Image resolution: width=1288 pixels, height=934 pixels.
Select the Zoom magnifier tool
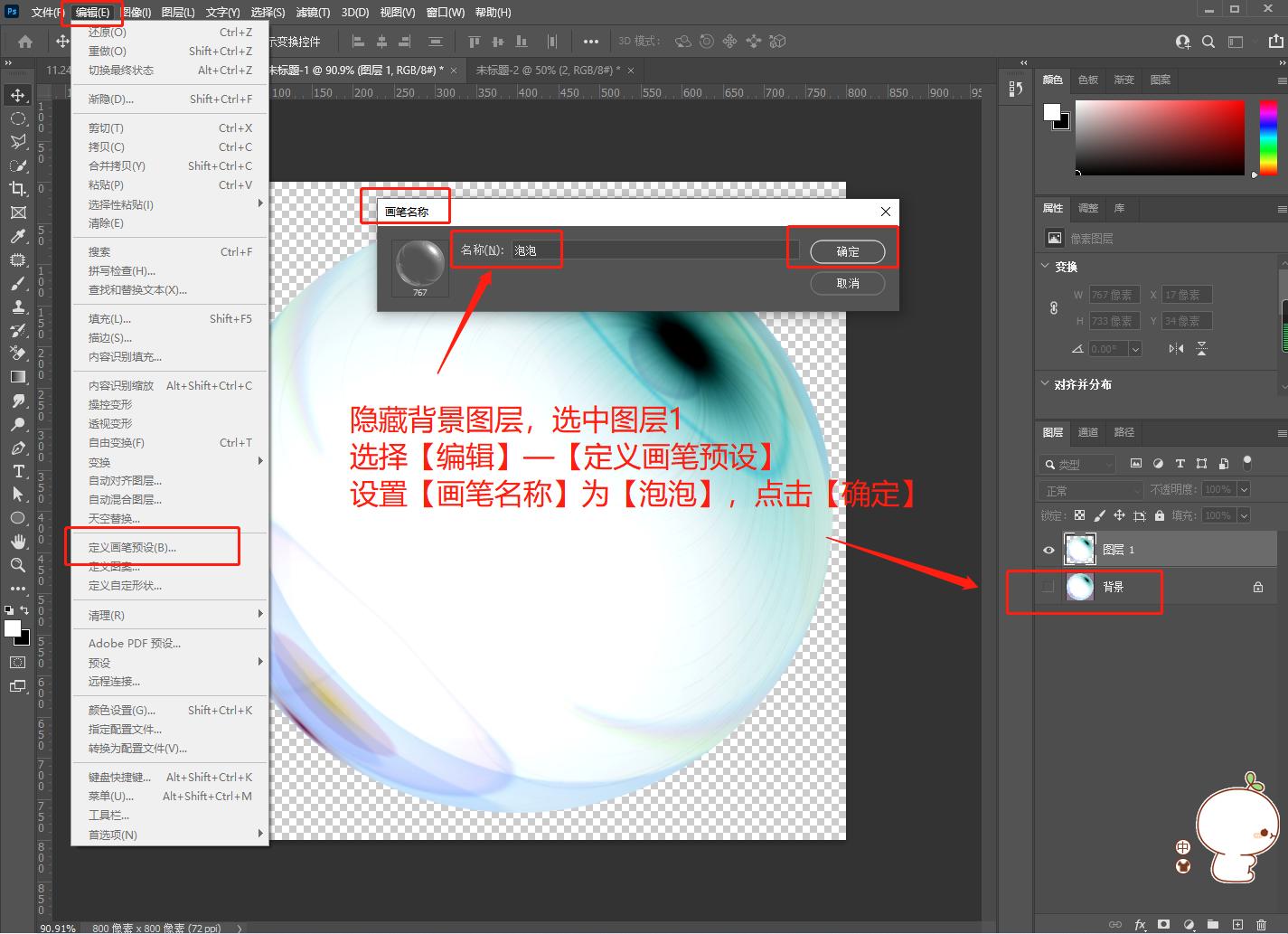[x=17, y=565]
